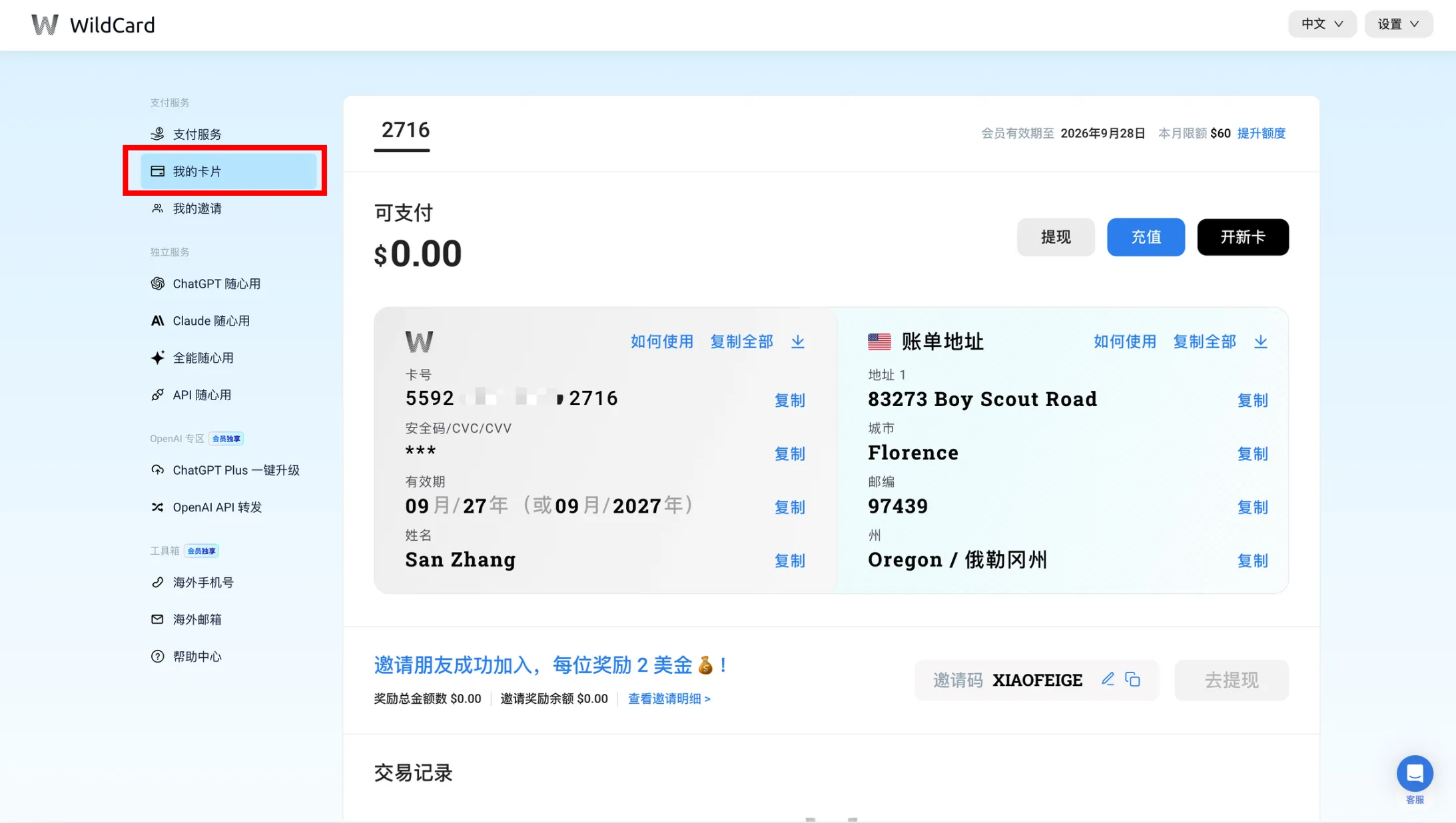Open Claude 随心用 in sidebar

[210, 321]
